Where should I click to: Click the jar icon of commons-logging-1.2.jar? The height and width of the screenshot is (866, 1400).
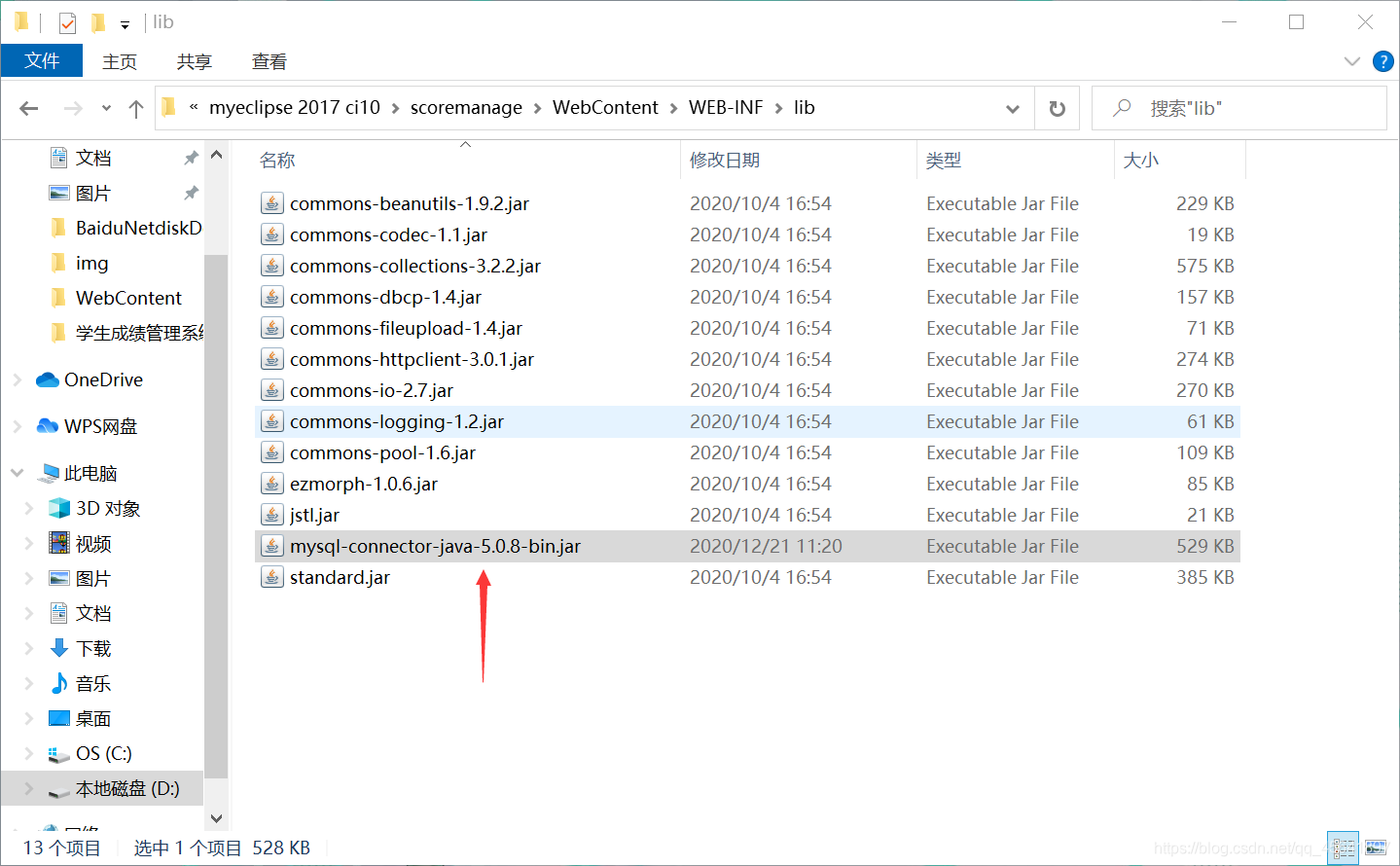point(272,421)
